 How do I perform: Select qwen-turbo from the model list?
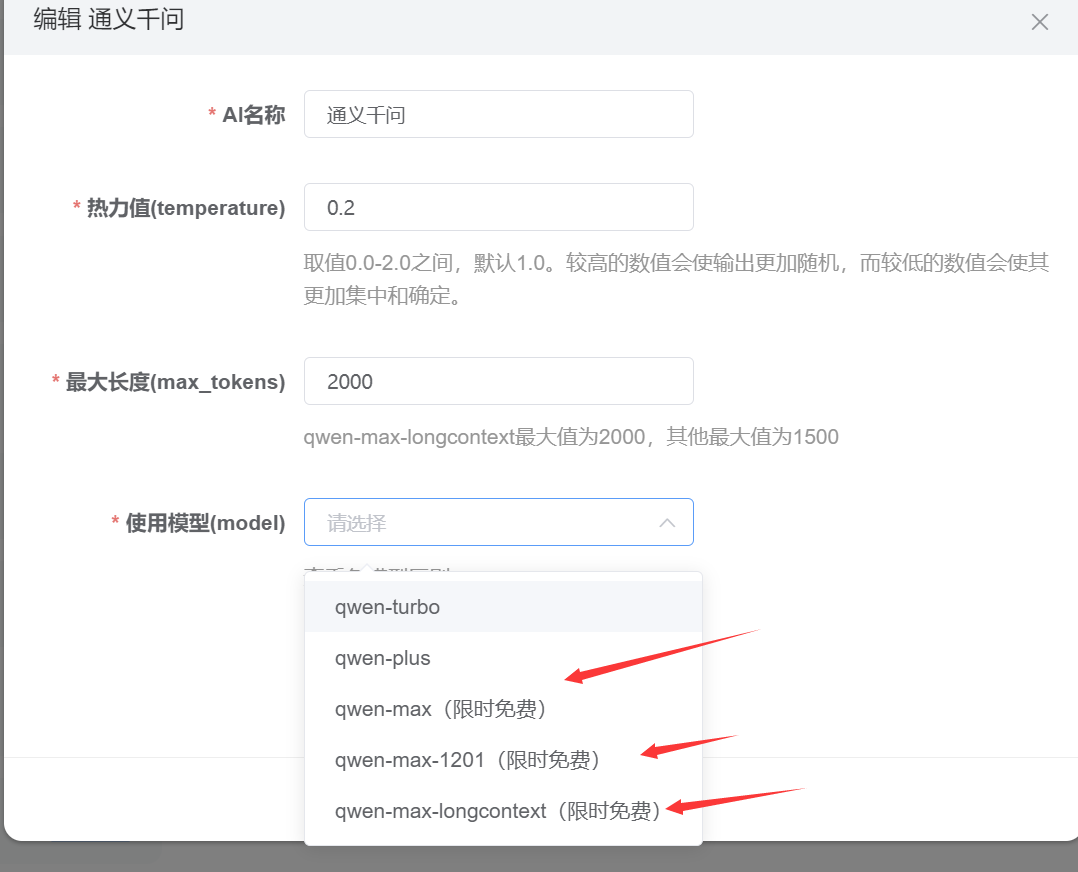[503, 607]
